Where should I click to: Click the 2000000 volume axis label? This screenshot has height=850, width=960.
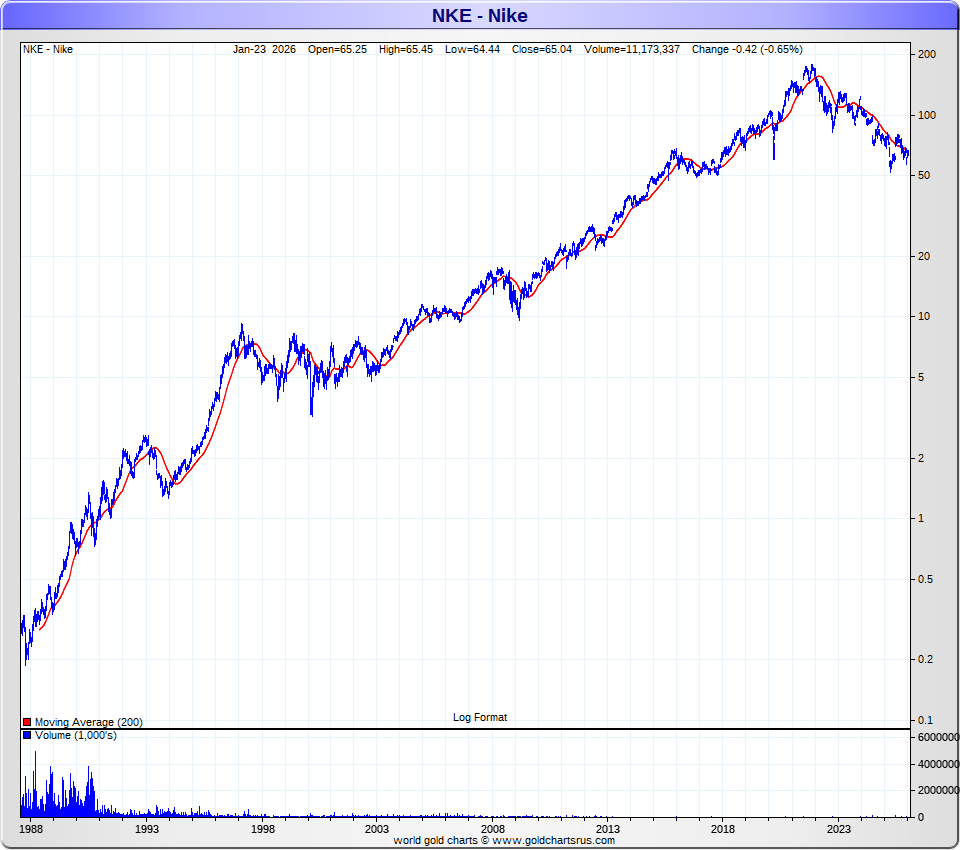(938, 791)
